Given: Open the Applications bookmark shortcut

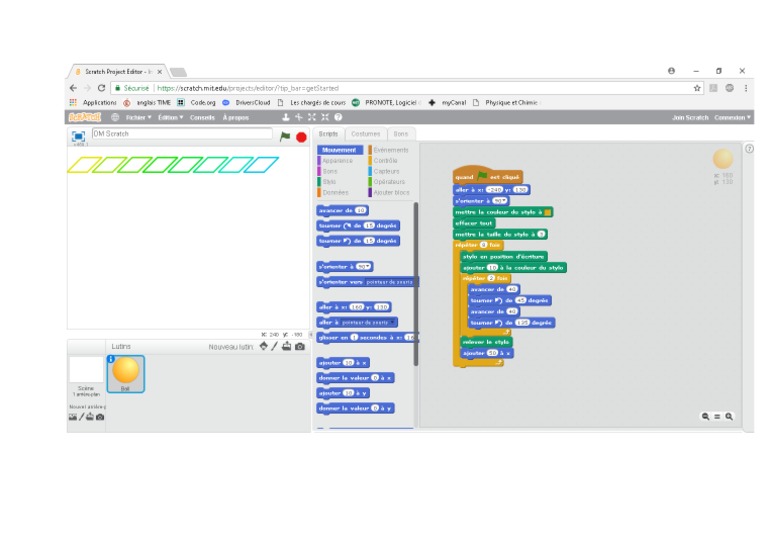Looking at the screenshot, I should [93, 102].
